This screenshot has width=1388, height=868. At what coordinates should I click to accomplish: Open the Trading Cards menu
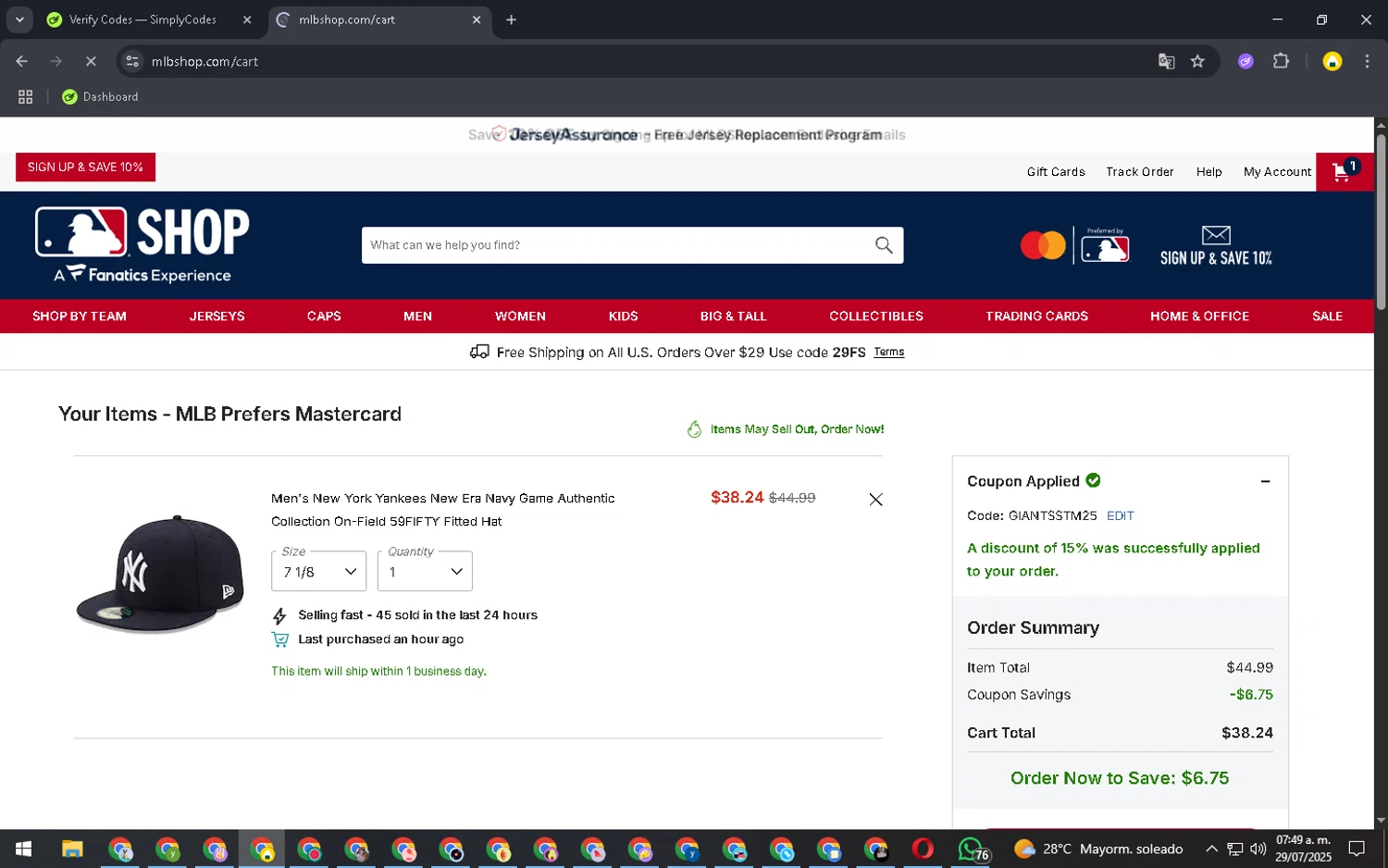(x=1036, y=316)
